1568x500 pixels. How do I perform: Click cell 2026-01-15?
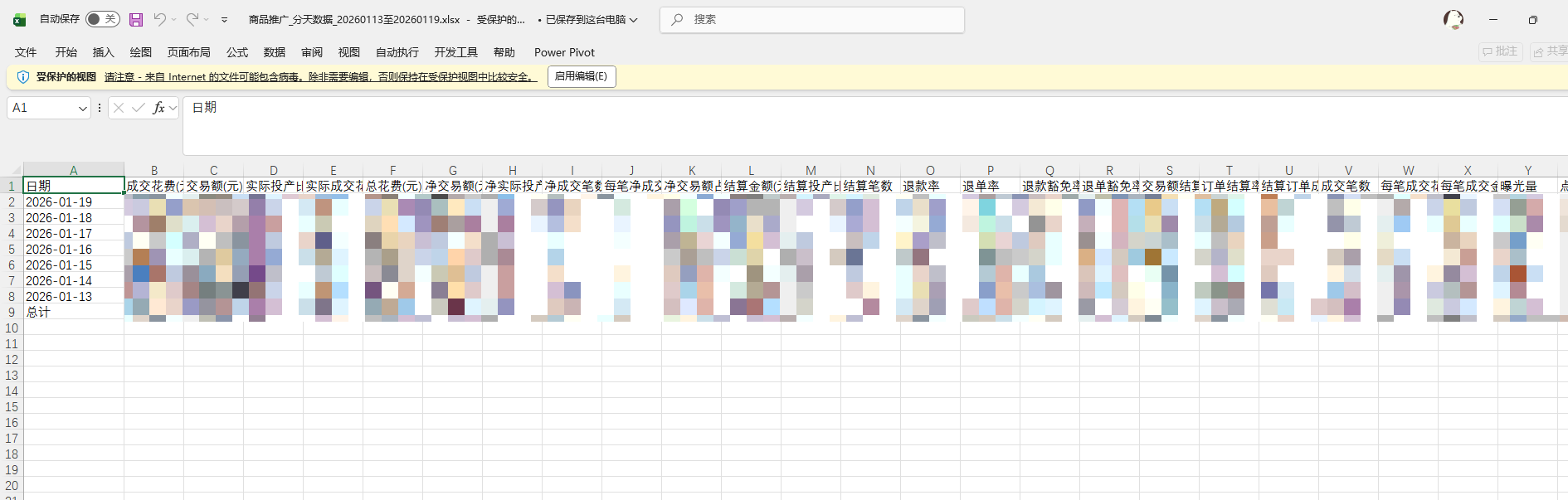click(x=74, y=265)
